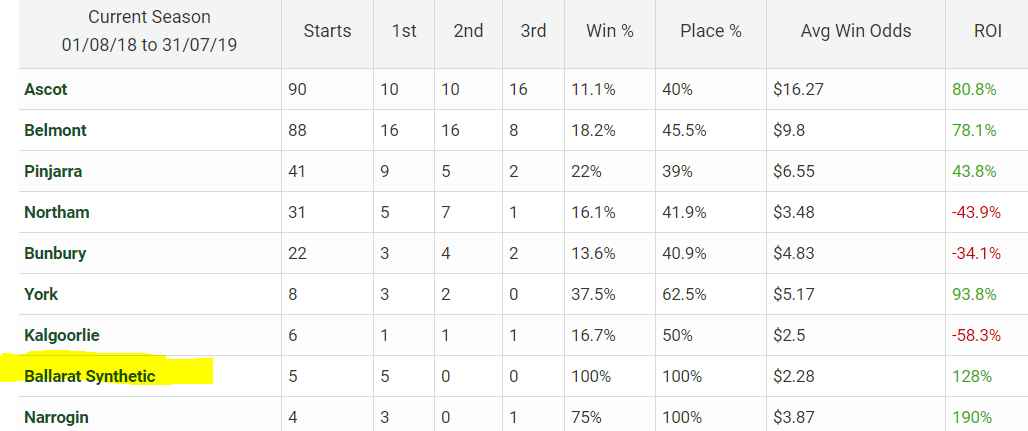The width and height of the screenshot is (1028, 431).
Task: Click Ascot's 80.8% ROI value
Action: [974, 89]
